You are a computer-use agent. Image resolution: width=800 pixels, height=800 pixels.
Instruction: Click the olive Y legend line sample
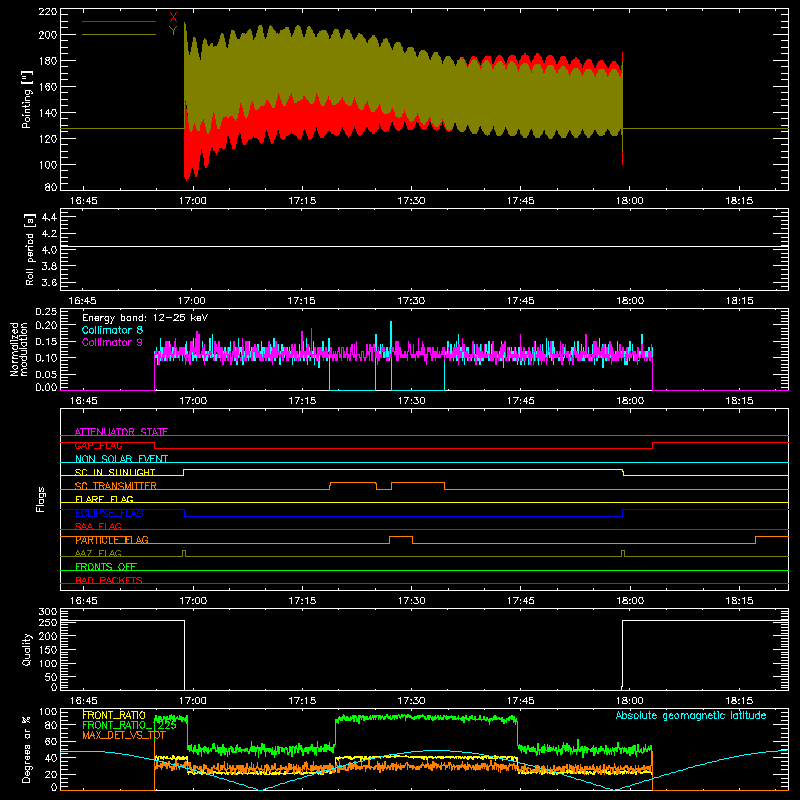(x=119, y=34)
